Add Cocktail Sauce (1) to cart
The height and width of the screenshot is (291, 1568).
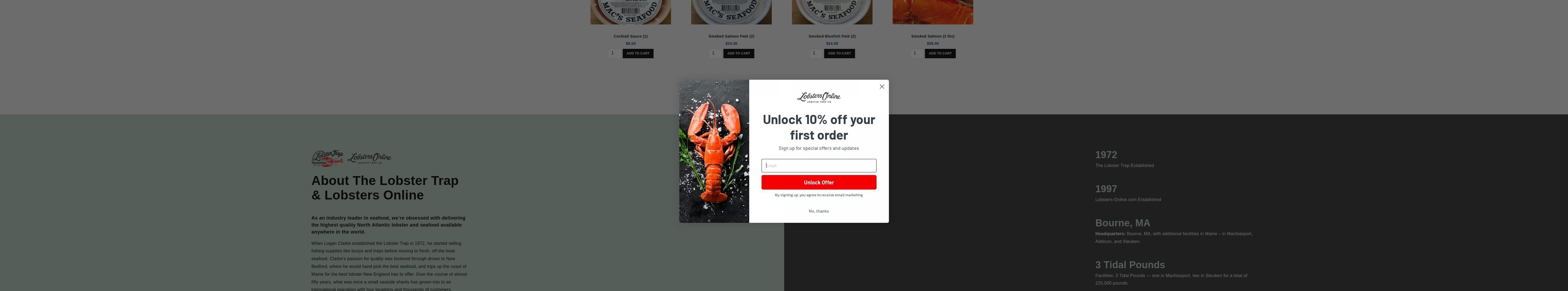(x=638, y=54)
